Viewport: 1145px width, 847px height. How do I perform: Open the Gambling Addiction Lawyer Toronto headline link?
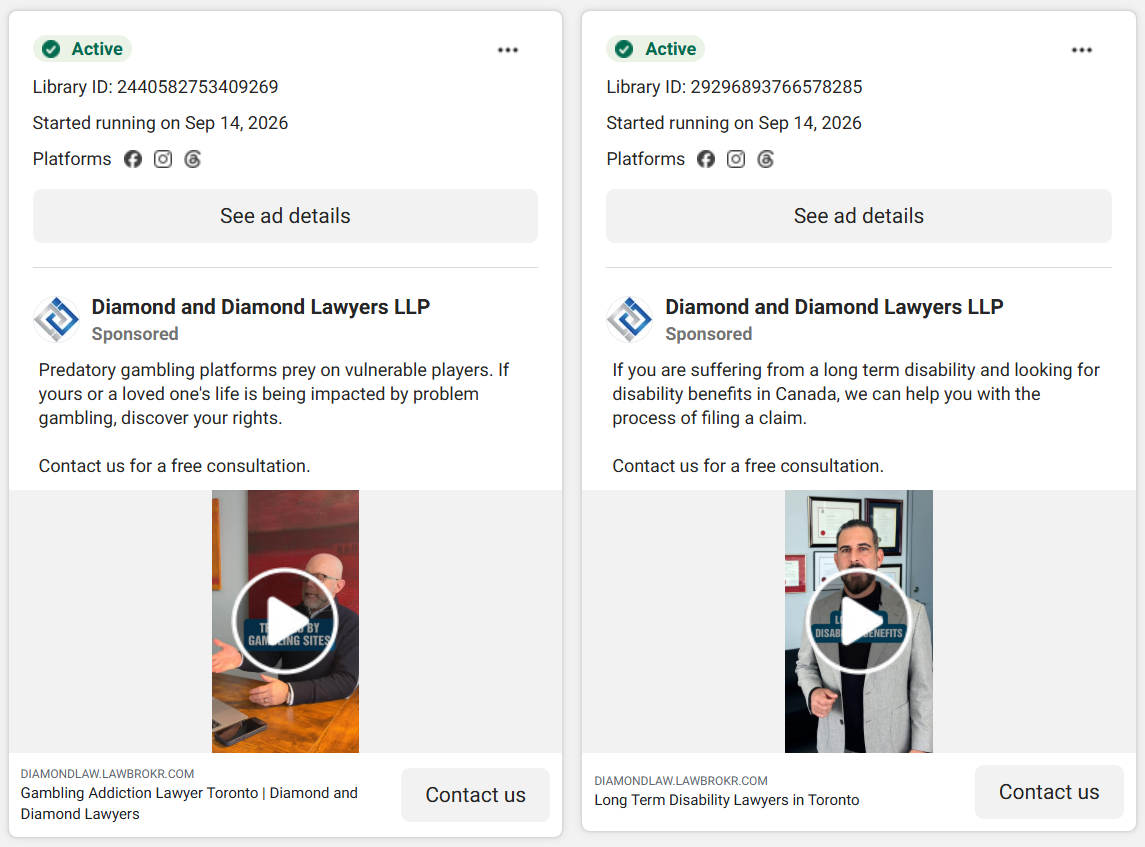189,803
